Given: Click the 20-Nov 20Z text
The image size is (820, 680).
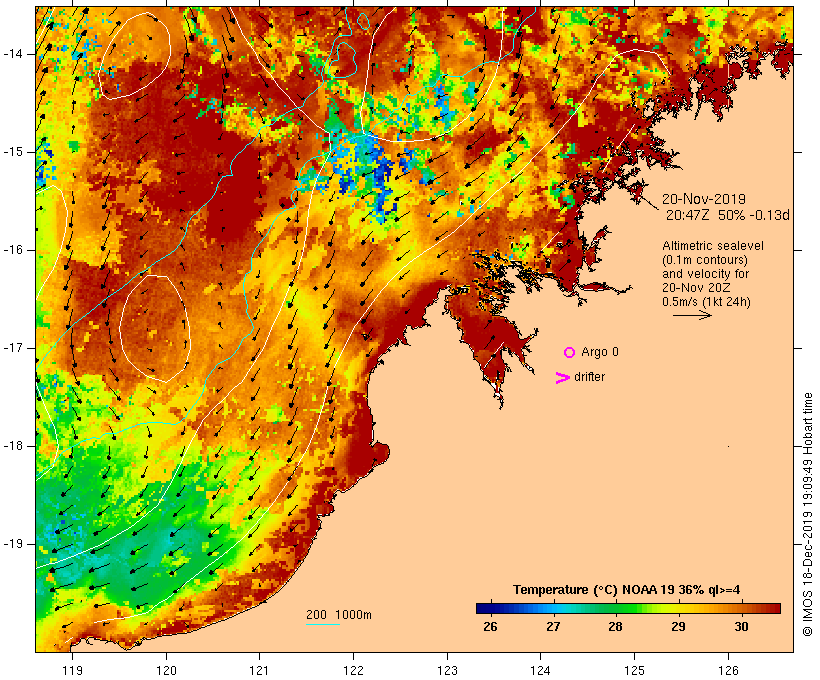Looking at the screenshot, I should click(696, 288).
